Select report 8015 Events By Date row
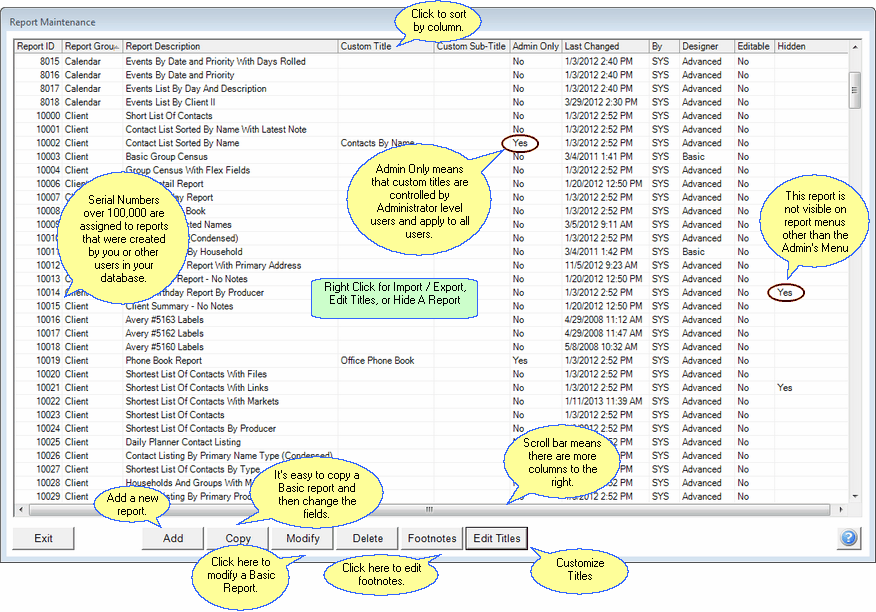 coord(200,62)
